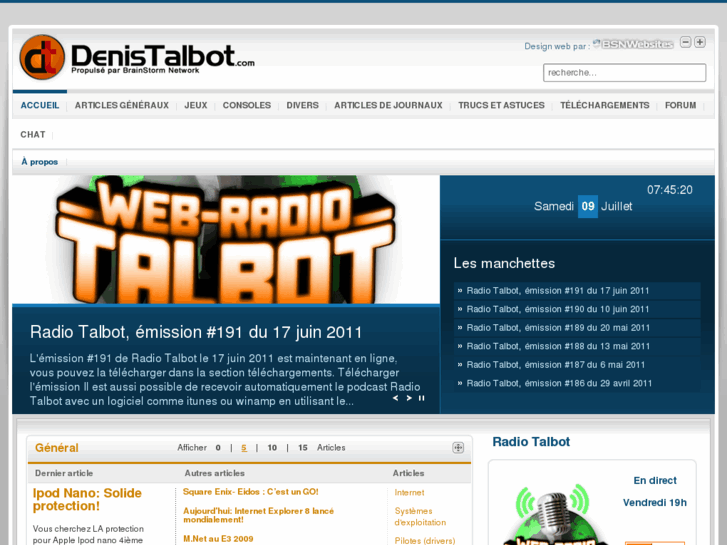Open Trucs et astuces menu
This screenshot has height=545, width=727.
coord(501,105)
